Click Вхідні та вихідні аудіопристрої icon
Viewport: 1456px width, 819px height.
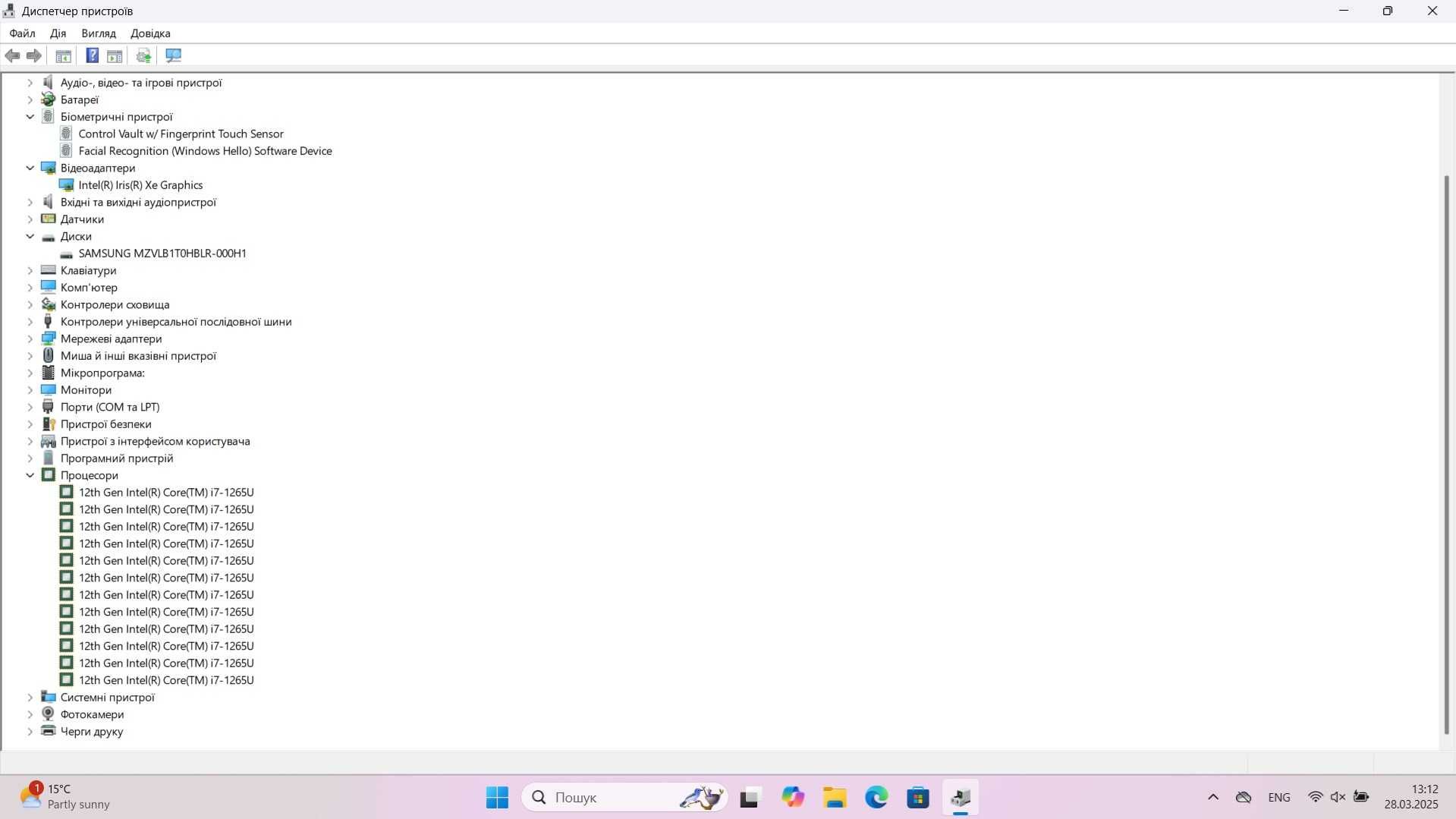[x=49, y=202]
